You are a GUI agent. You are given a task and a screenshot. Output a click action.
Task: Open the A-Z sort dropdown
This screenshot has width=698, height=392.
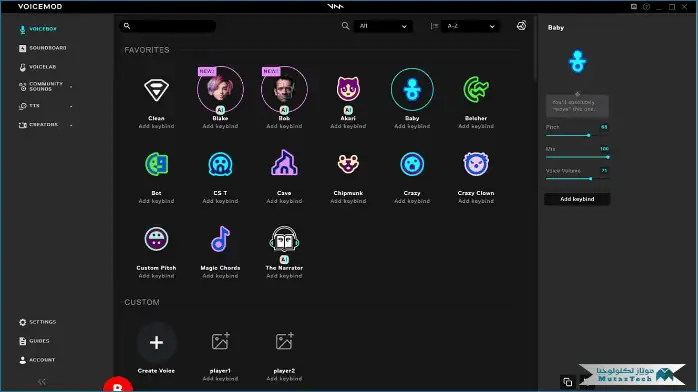tap(471, 26)
